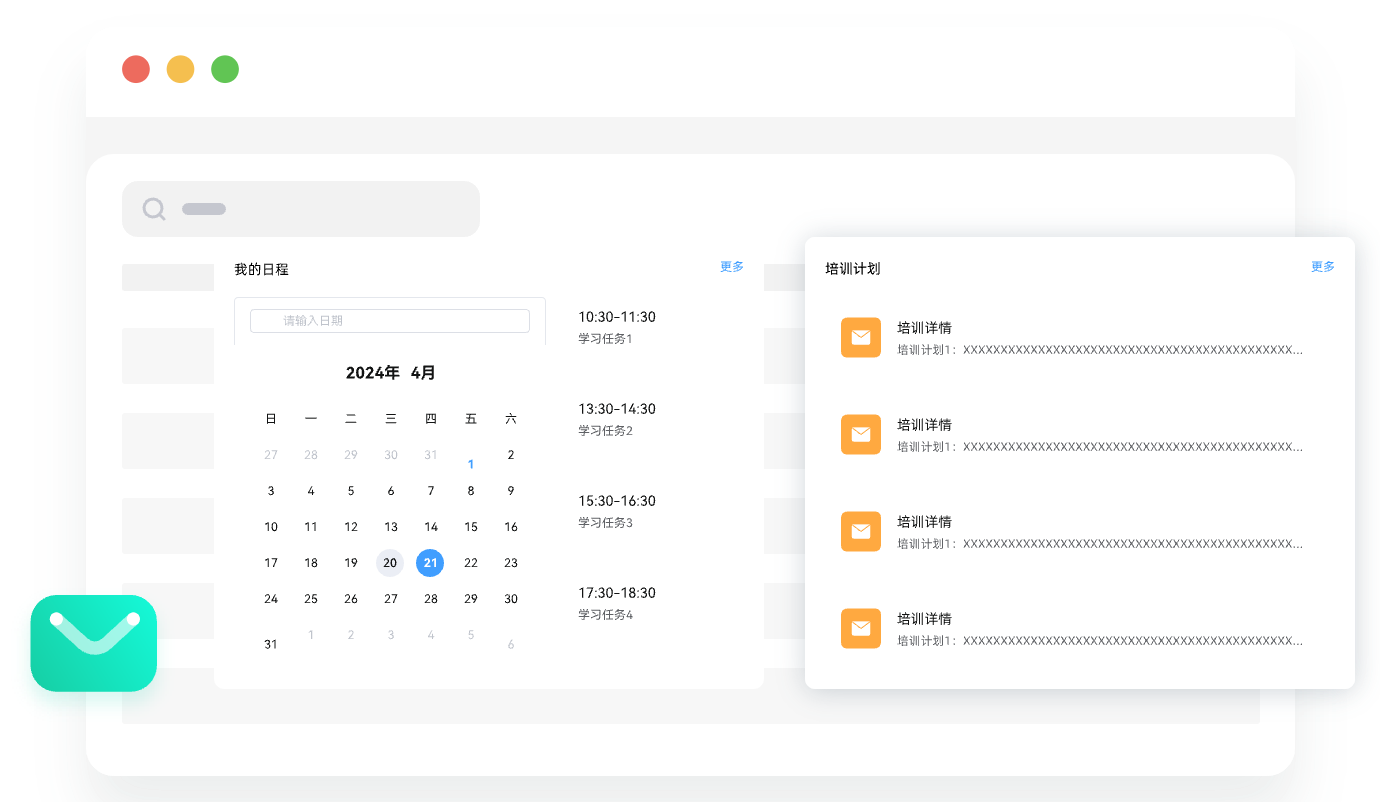The width and height of the screenshot is (1380, 802).
Task: Select date 31 in the bottom row
Action: (x=271, y=645)
